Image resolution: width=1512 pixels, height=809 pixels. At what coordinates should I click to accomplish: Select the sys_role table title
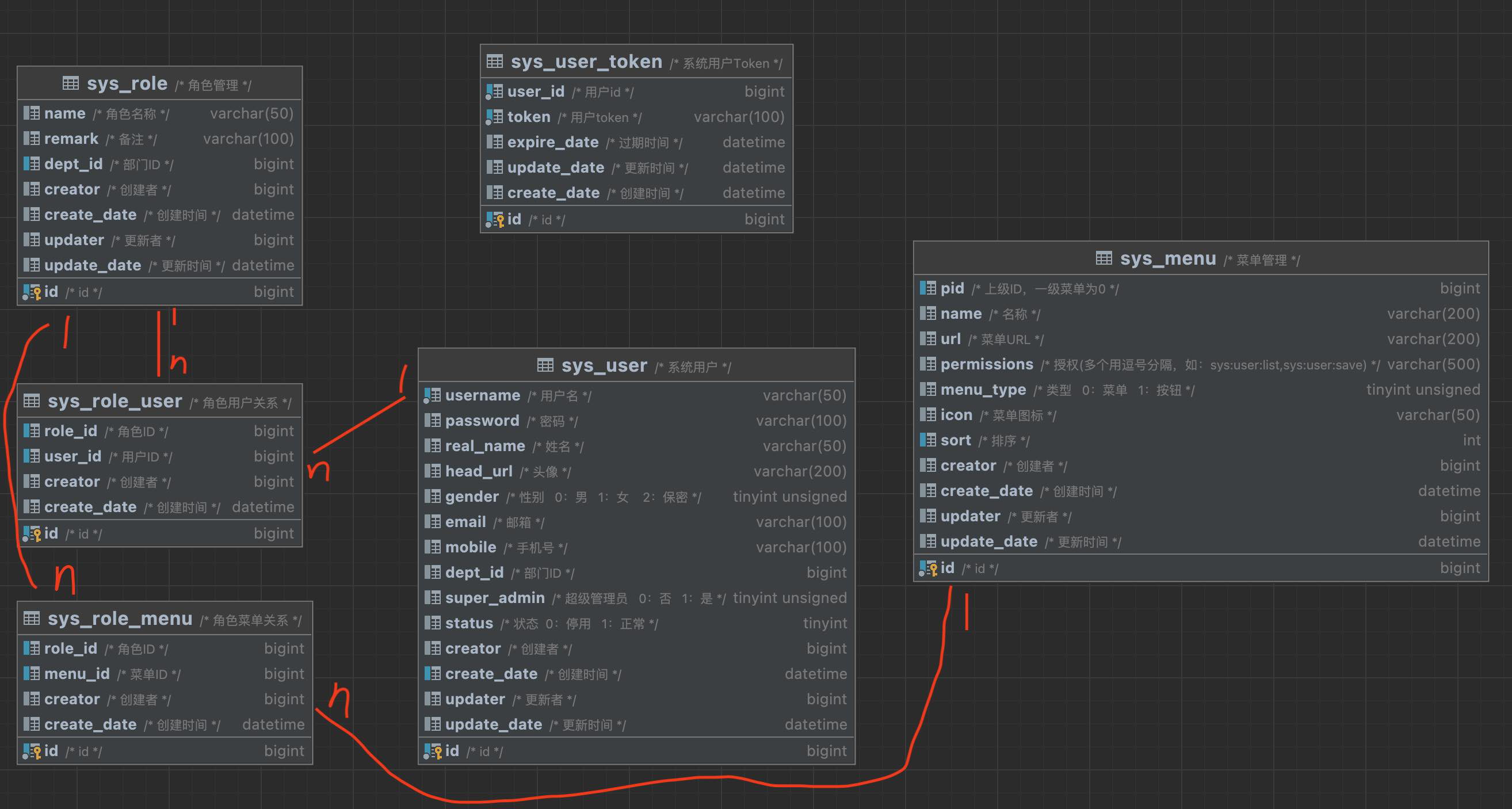point(127,83)
